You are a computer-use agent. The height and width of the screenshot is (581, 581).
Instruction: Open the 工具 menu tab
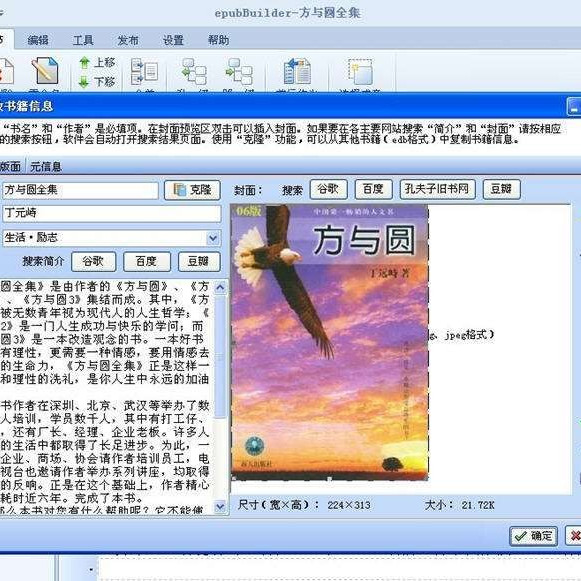[x=83, y=40]
